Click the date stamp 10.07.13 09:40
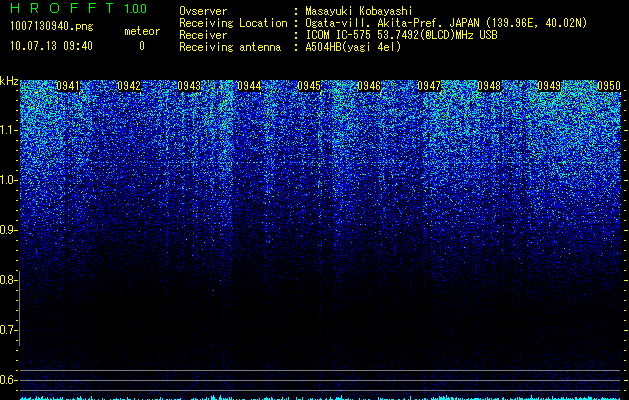The width and height of the screenshot is (629, 400). tap(51, 46)
